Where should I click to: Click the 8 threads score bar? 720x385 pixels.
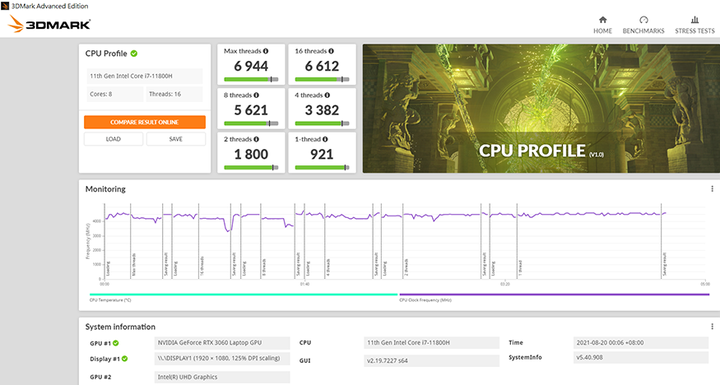click(251, 124)
